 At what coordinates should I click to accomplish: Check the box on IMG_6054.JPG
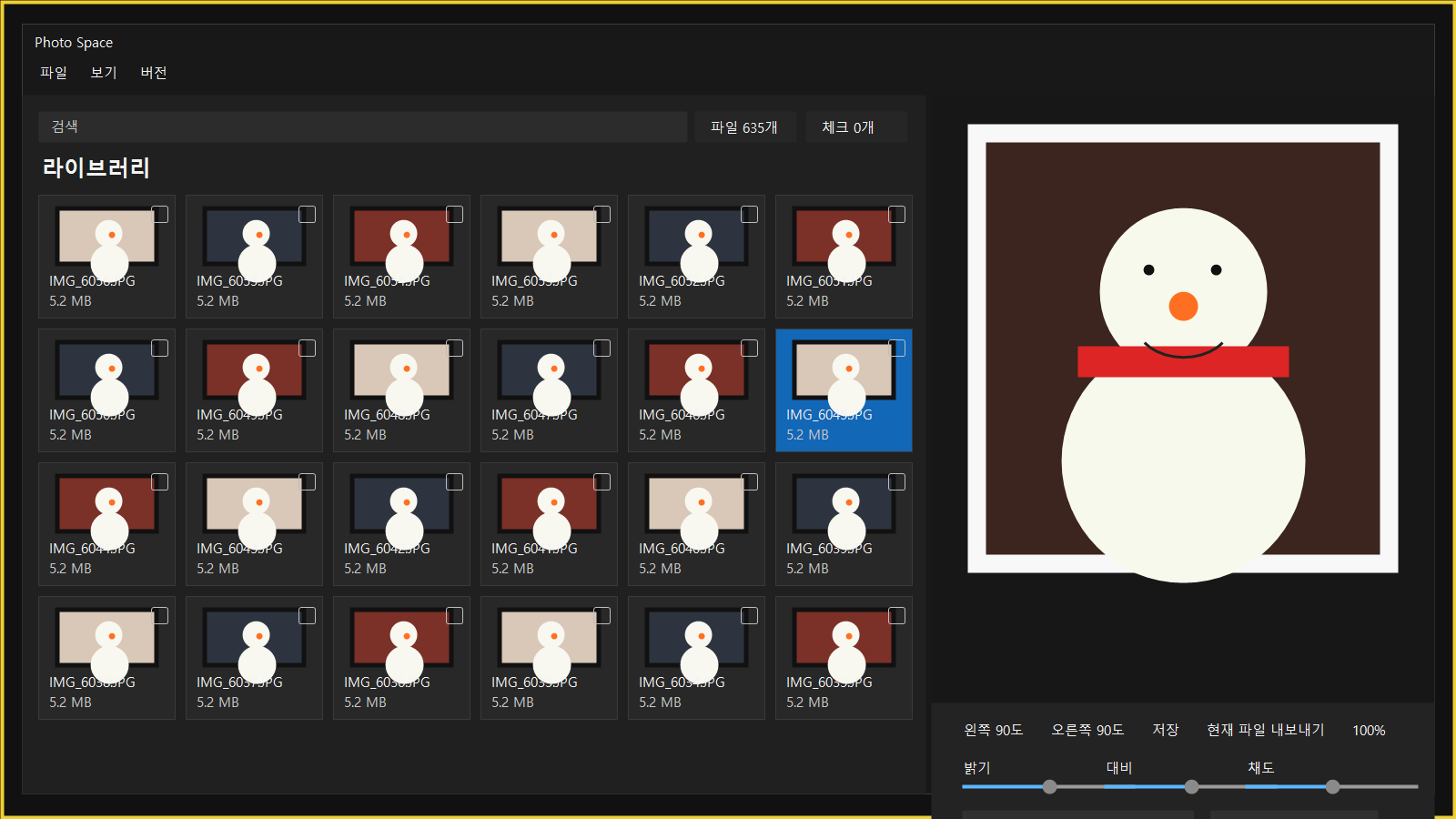click(x=455, y=215)
